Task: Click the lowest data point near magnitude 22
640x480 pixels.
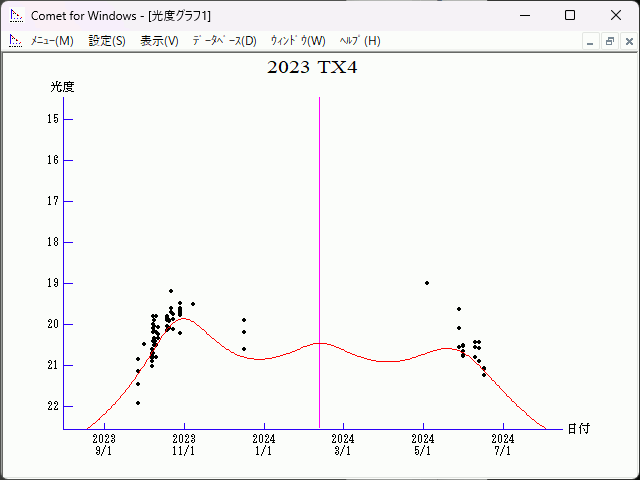Action: 138,403
